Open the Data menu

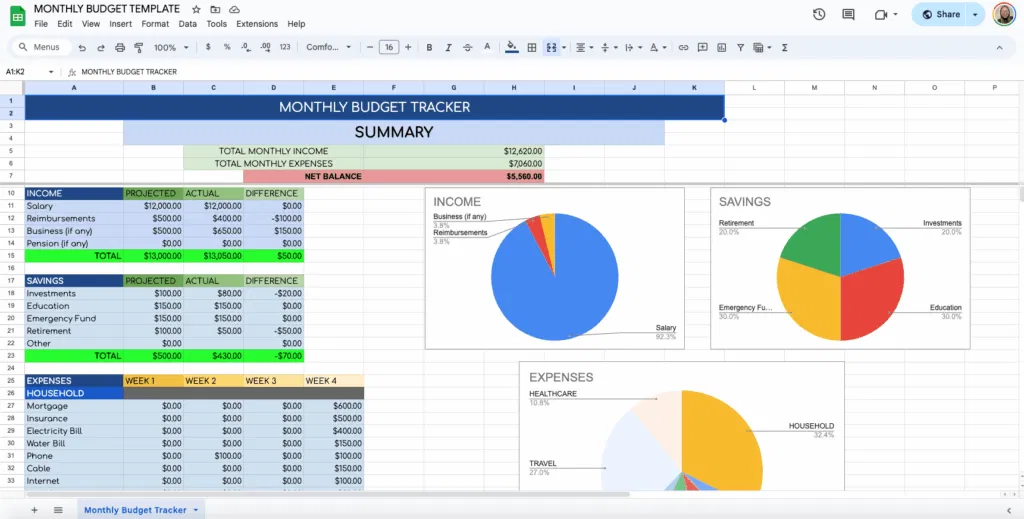(187, 24)
